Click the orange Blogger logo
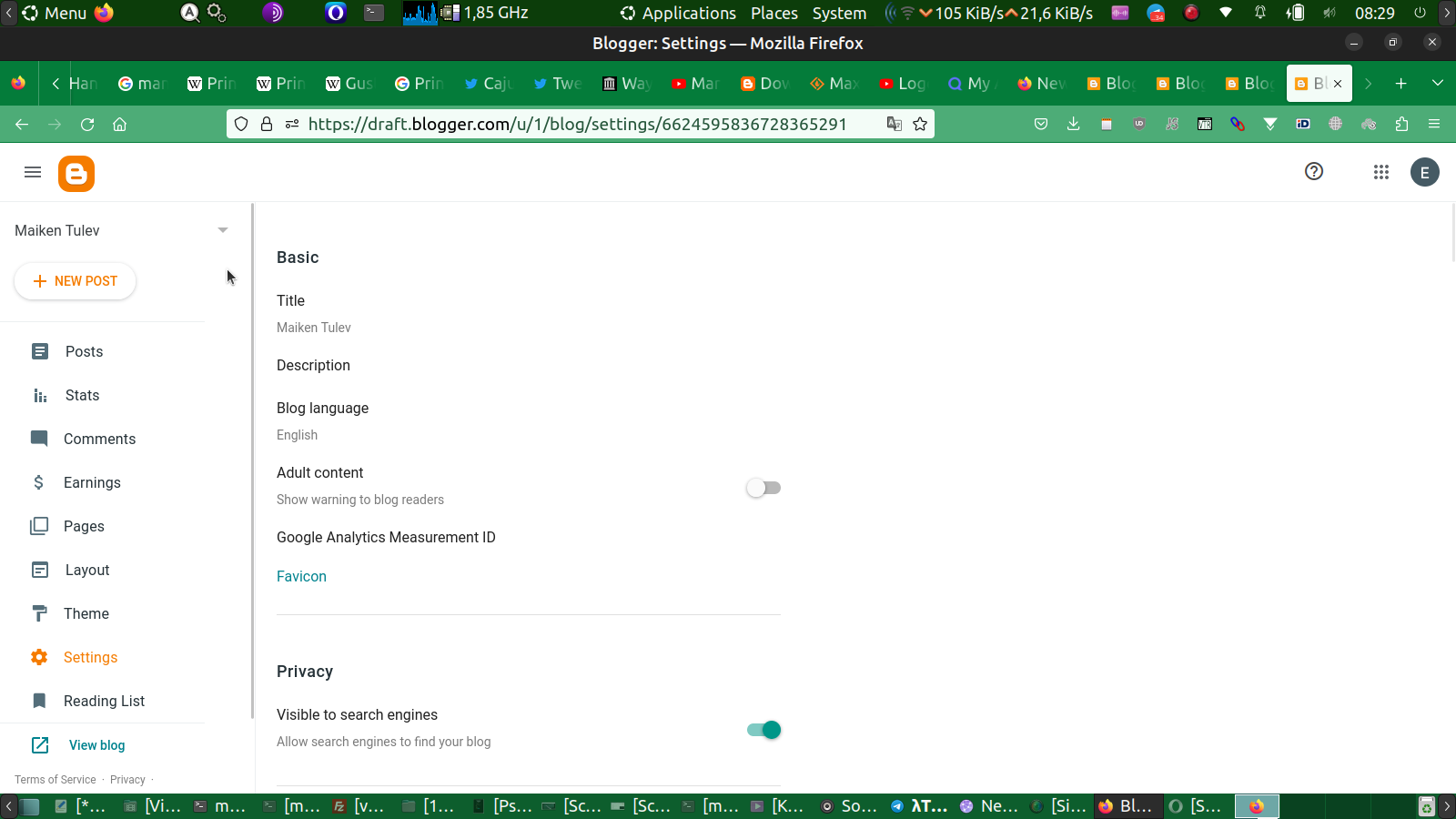 coord(76,174)
